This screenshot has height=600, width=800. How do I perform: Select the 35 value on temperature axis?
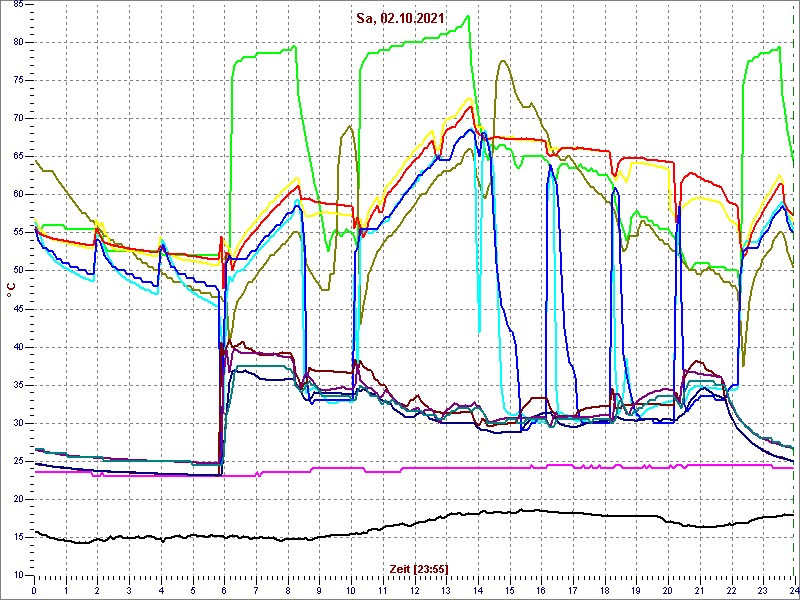[17, 385]
